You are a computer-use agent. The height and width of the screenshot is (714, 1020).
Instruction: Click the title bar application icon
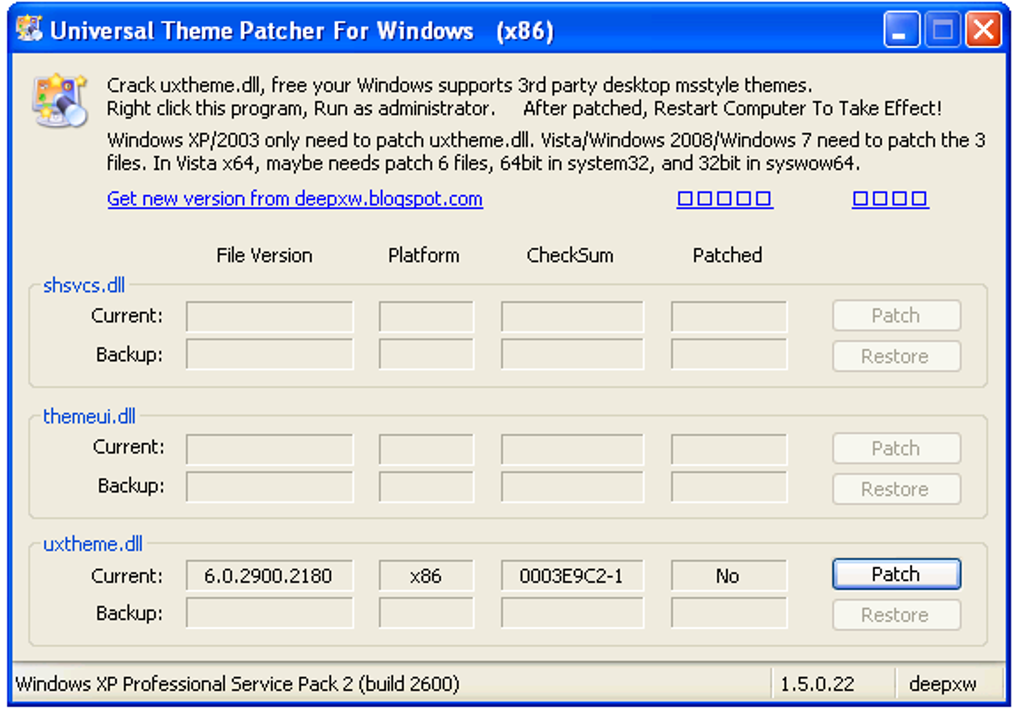coord(29,29)
